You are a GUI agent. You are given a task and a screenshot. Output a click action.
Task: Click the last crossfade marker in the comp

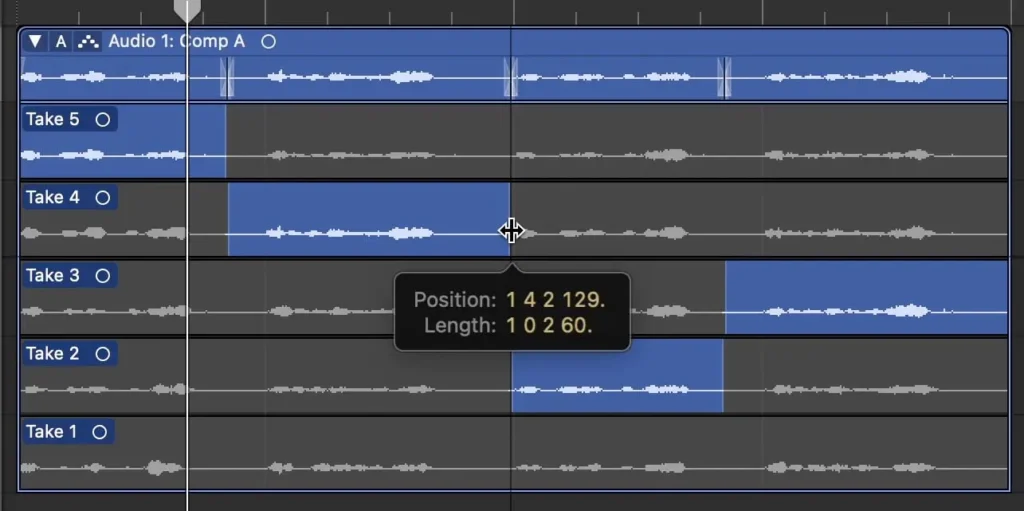[724, 77]
